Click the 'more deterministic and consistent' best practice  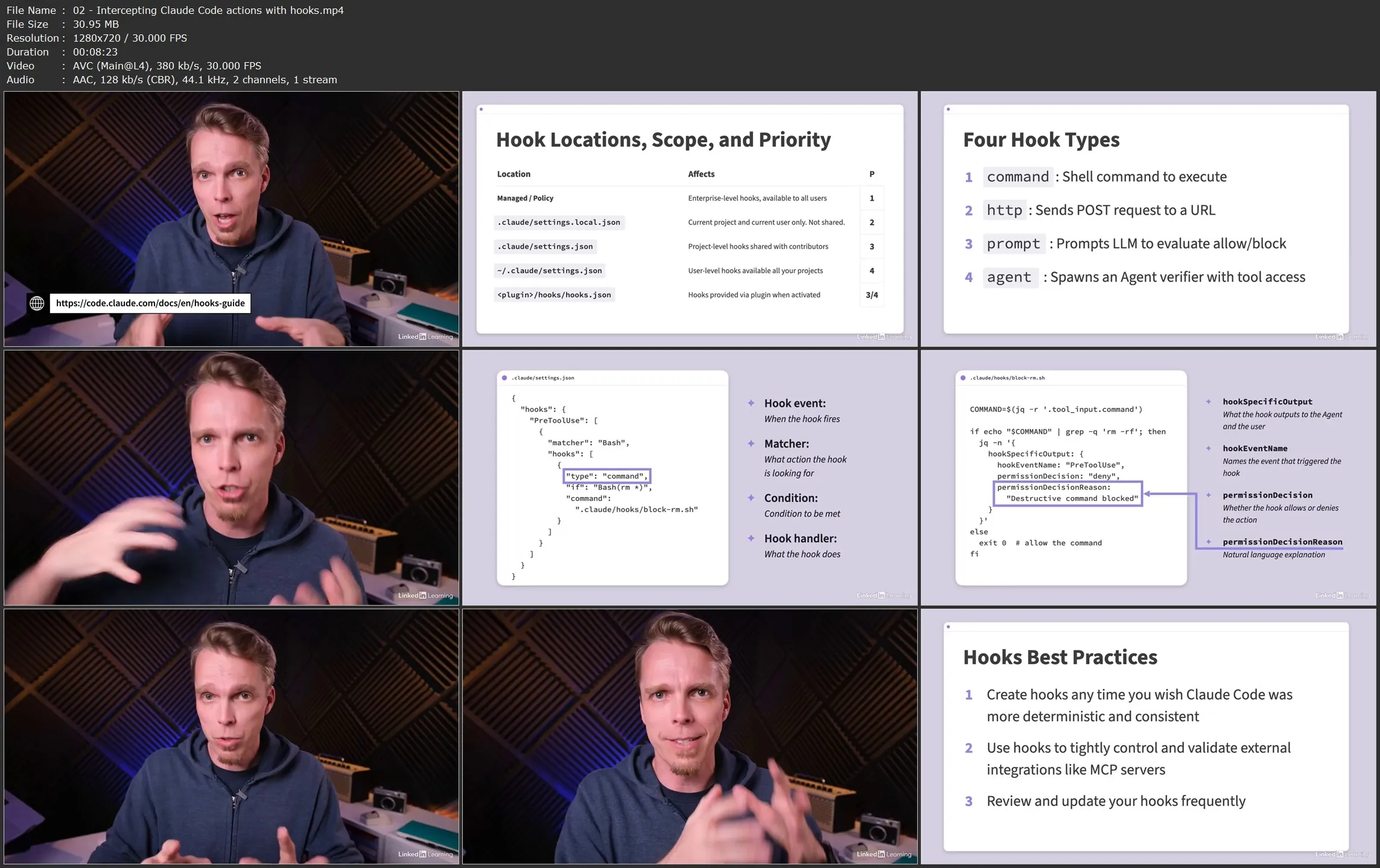[1140, 706]
